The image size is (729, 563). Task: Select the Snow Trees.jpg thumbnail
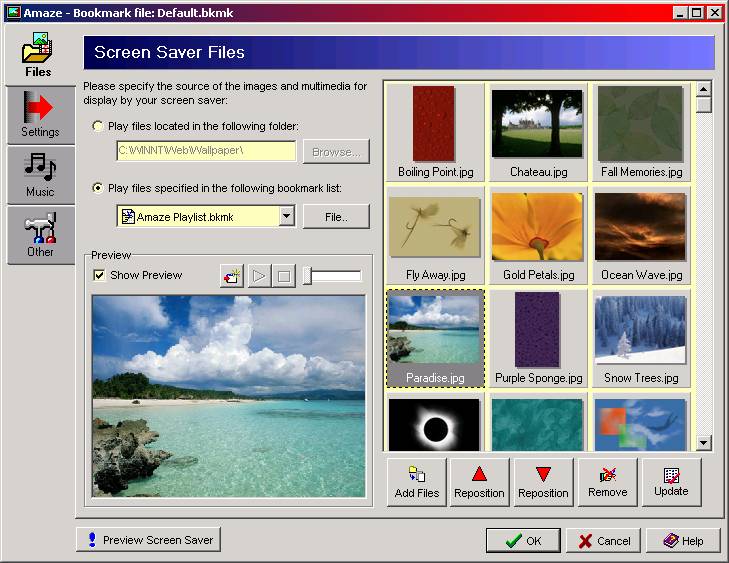click(641, 338)
